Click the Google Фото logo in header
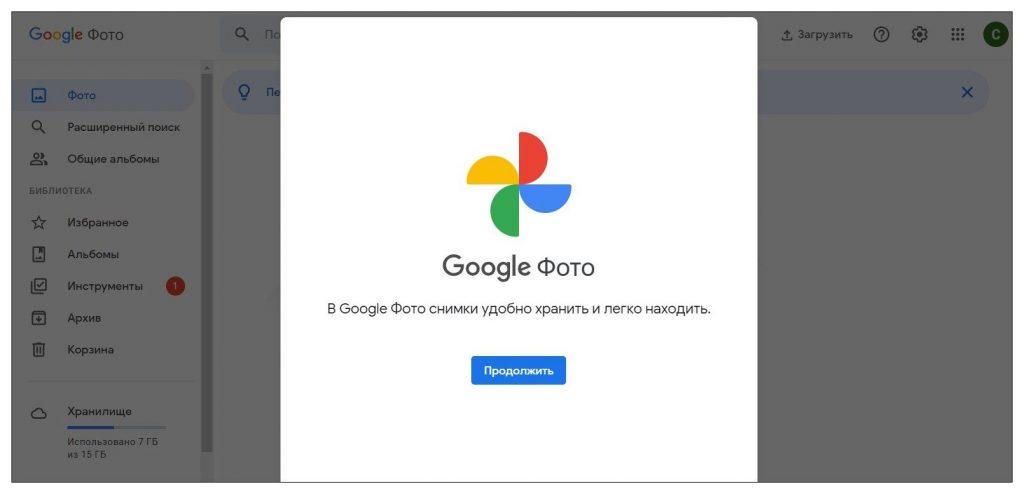The height and width of the screenshot is (494, 1024). (x=76, y=35)
